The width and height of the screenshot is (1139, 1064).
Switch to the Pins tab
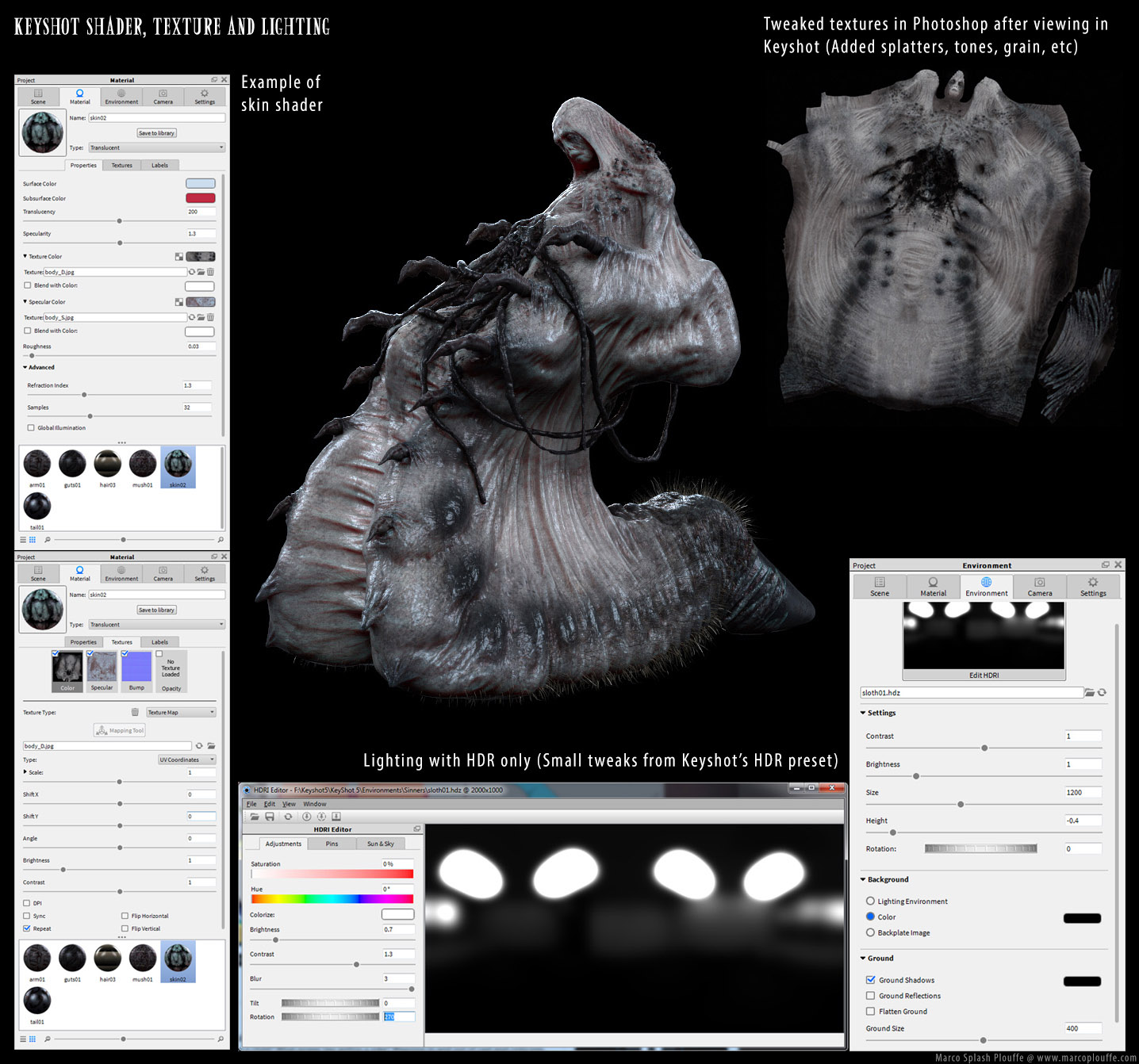click(332, 844)
